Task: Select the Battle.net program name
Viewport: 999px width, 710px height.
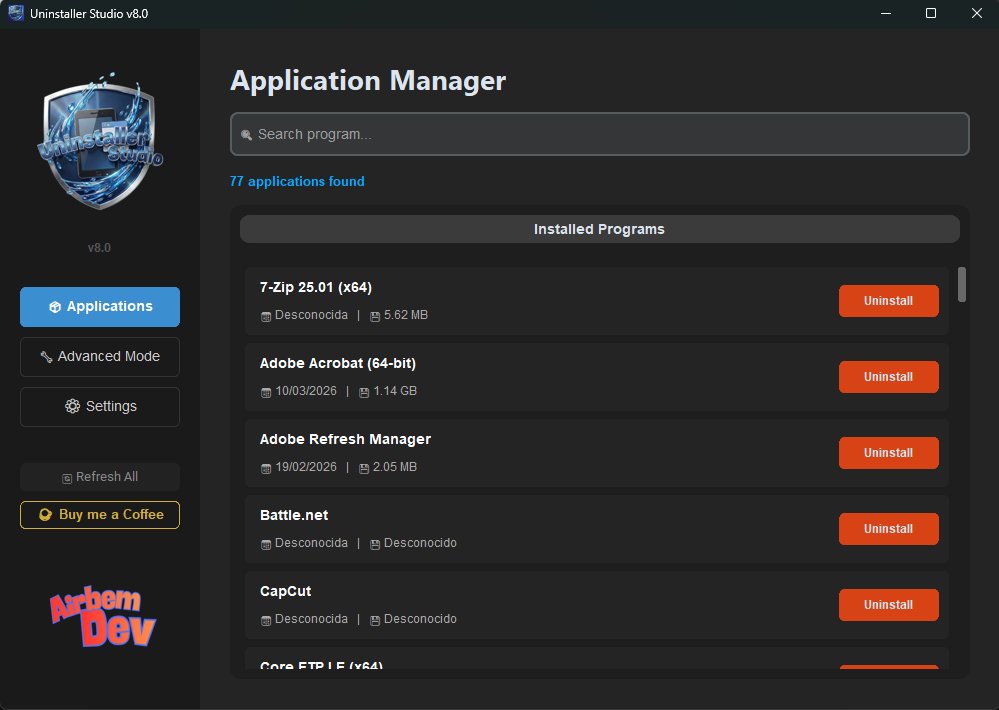Action: tap(294, 515)
